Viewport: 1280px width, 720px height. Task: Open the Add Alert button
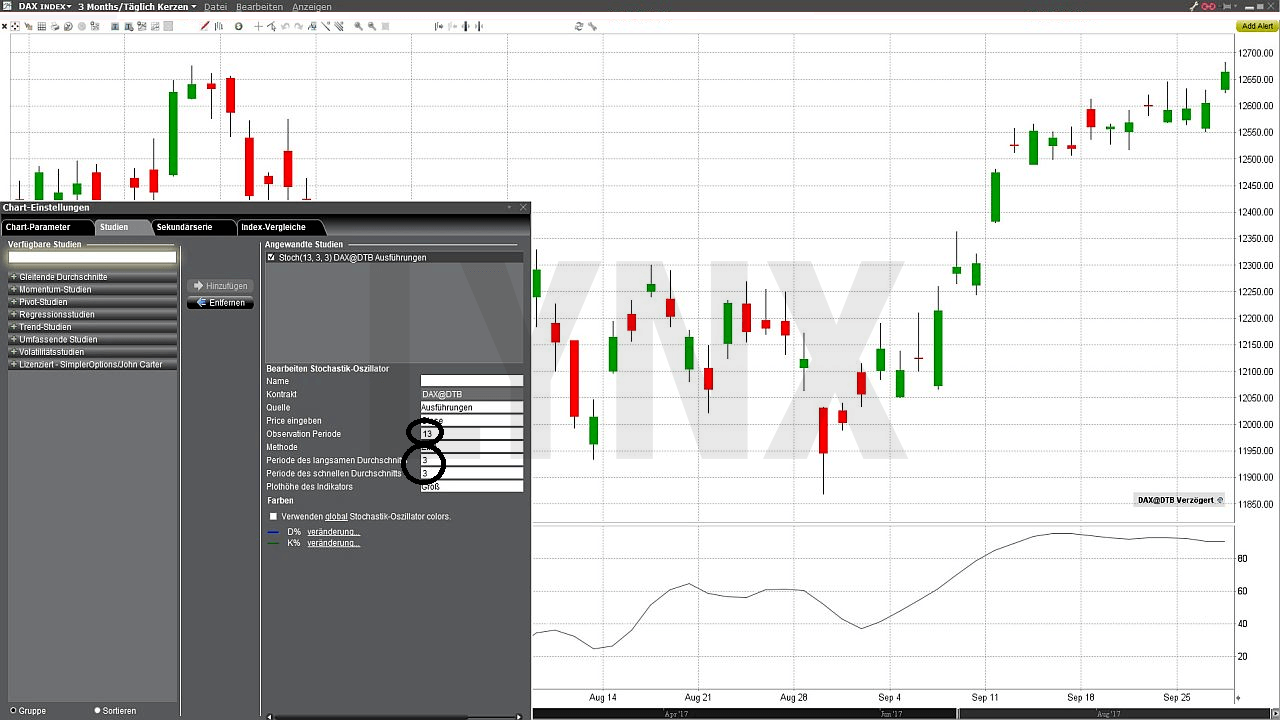(x=1256, y=25)
